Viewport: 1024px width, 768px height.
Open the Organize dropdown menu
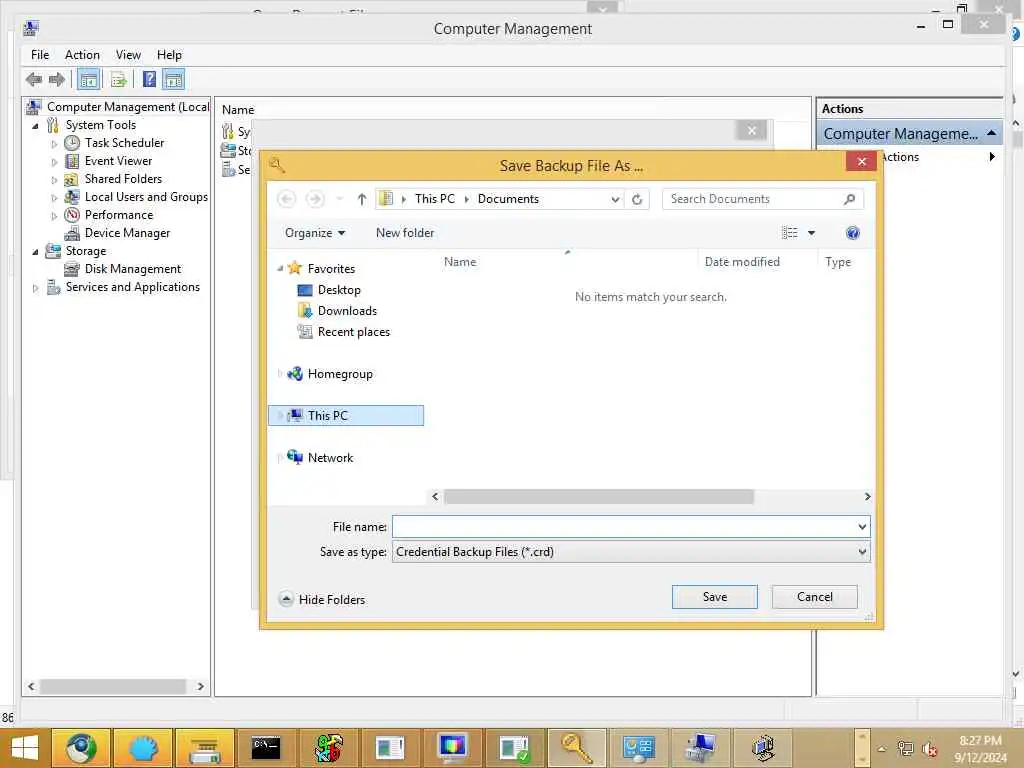[x=315, y=232]
